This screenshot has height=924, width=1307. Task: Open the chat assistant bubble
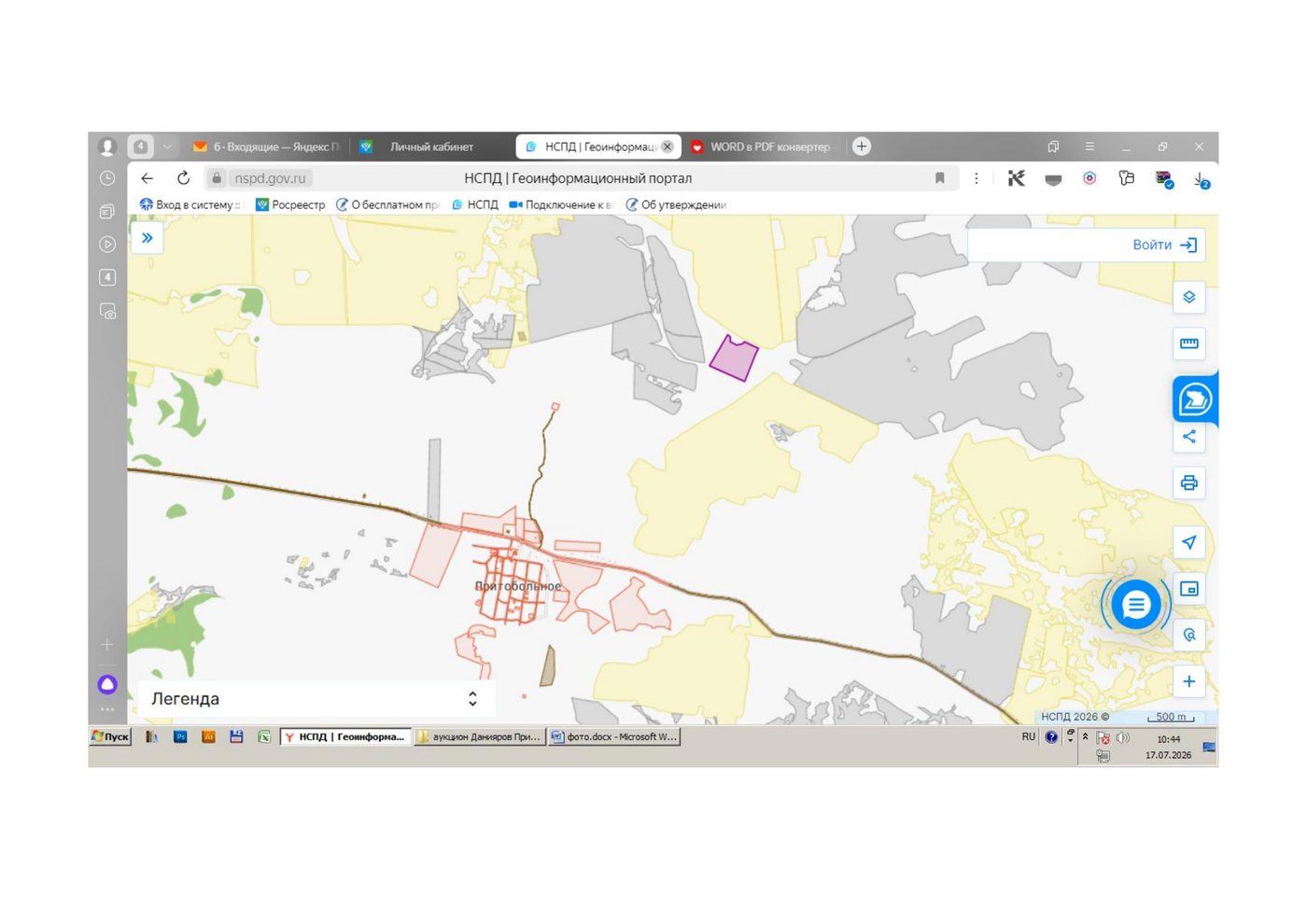coord(1135,605)
